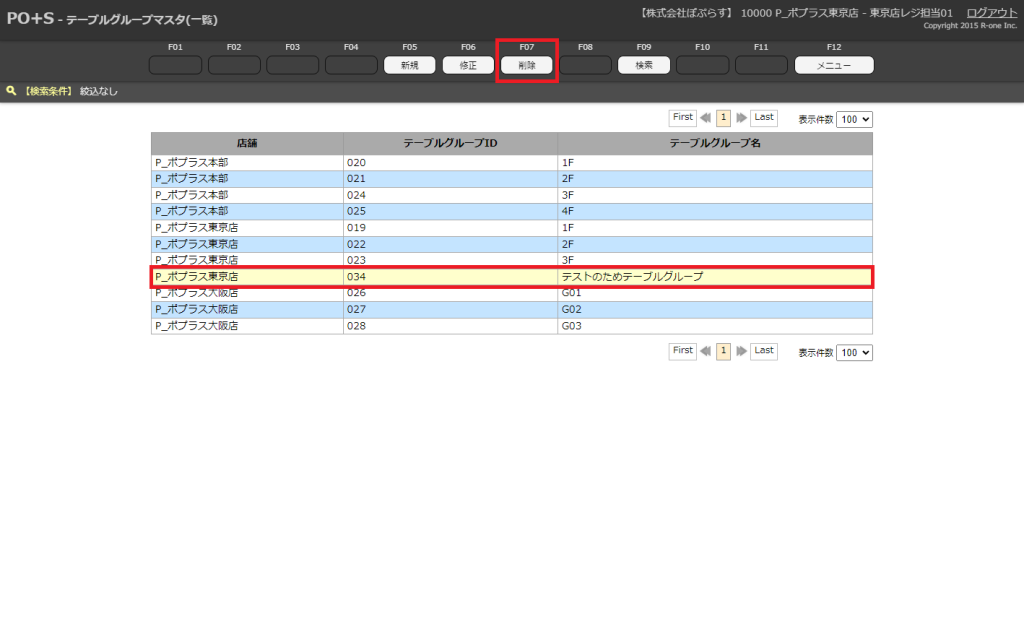Image resolution: width=1024 pixels, height=619 pixels.
Task: Advance with the bottom pagination next arrow
Action: [x=741, y=352]
